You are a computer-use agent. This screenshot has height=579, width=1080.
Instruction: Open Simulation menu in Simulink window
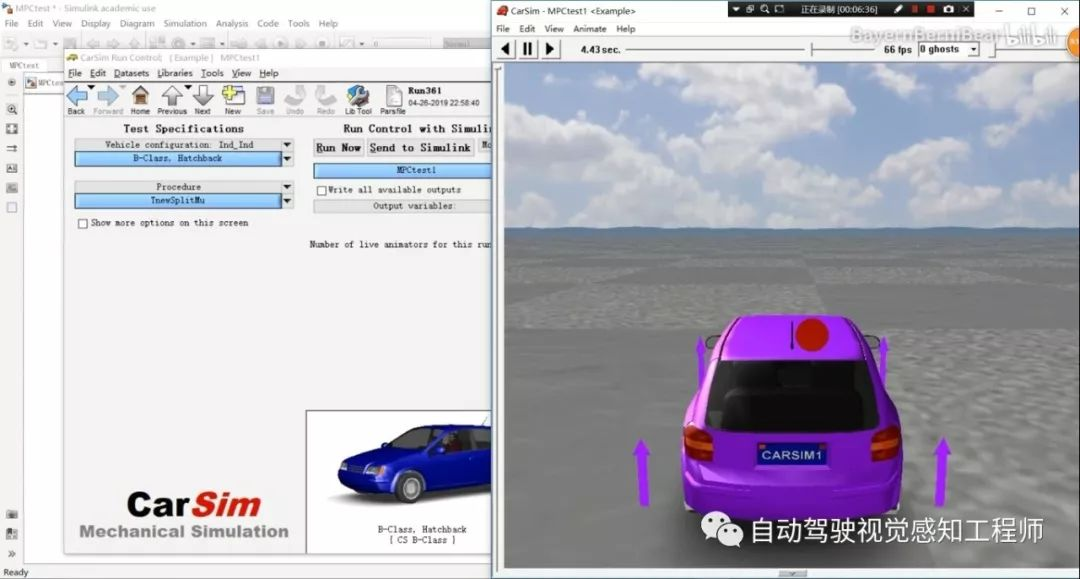[x=185, y=23]
